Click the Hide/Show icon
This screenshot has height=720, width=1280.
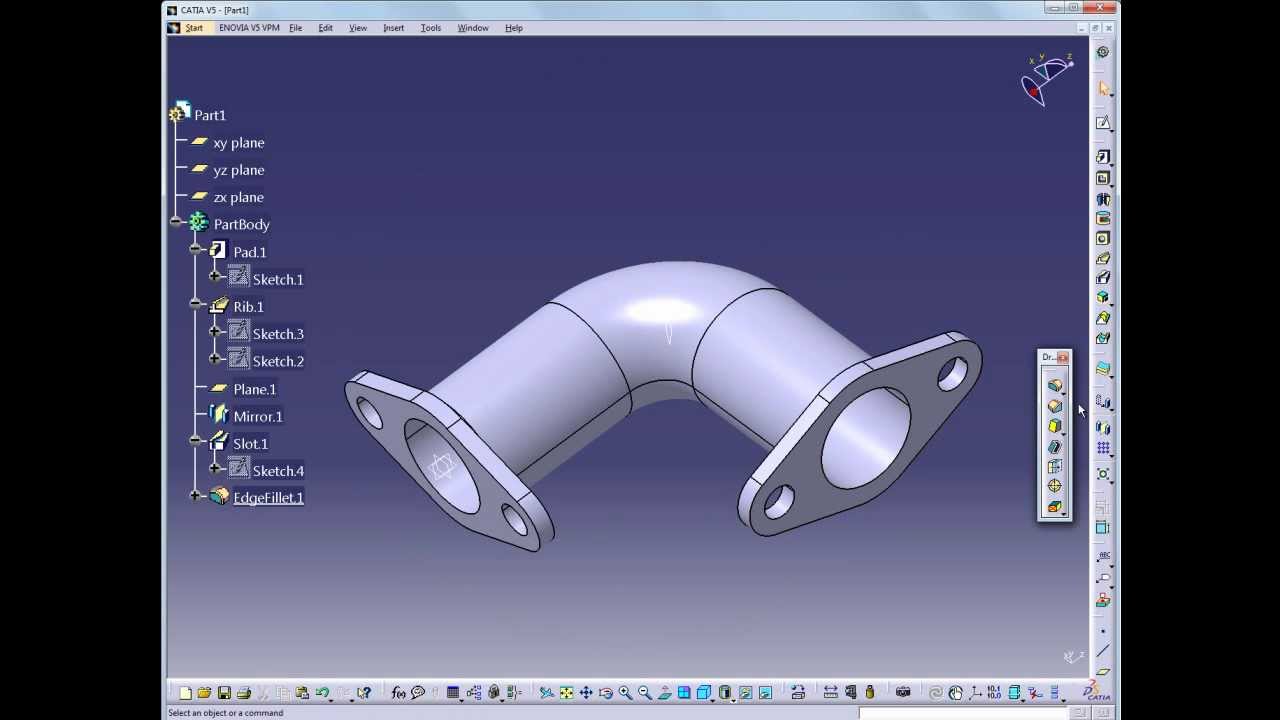click(746, 692)
